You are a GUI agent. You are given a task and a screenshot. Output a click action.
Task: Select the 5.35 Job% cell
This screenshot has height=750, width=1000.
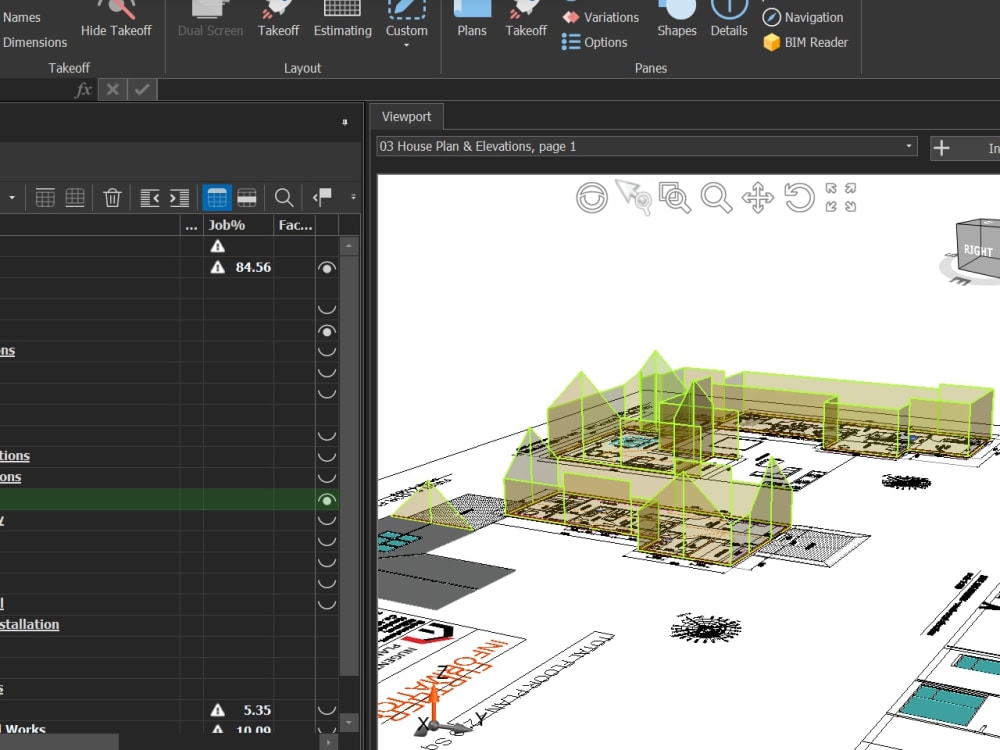click(239, 710)
